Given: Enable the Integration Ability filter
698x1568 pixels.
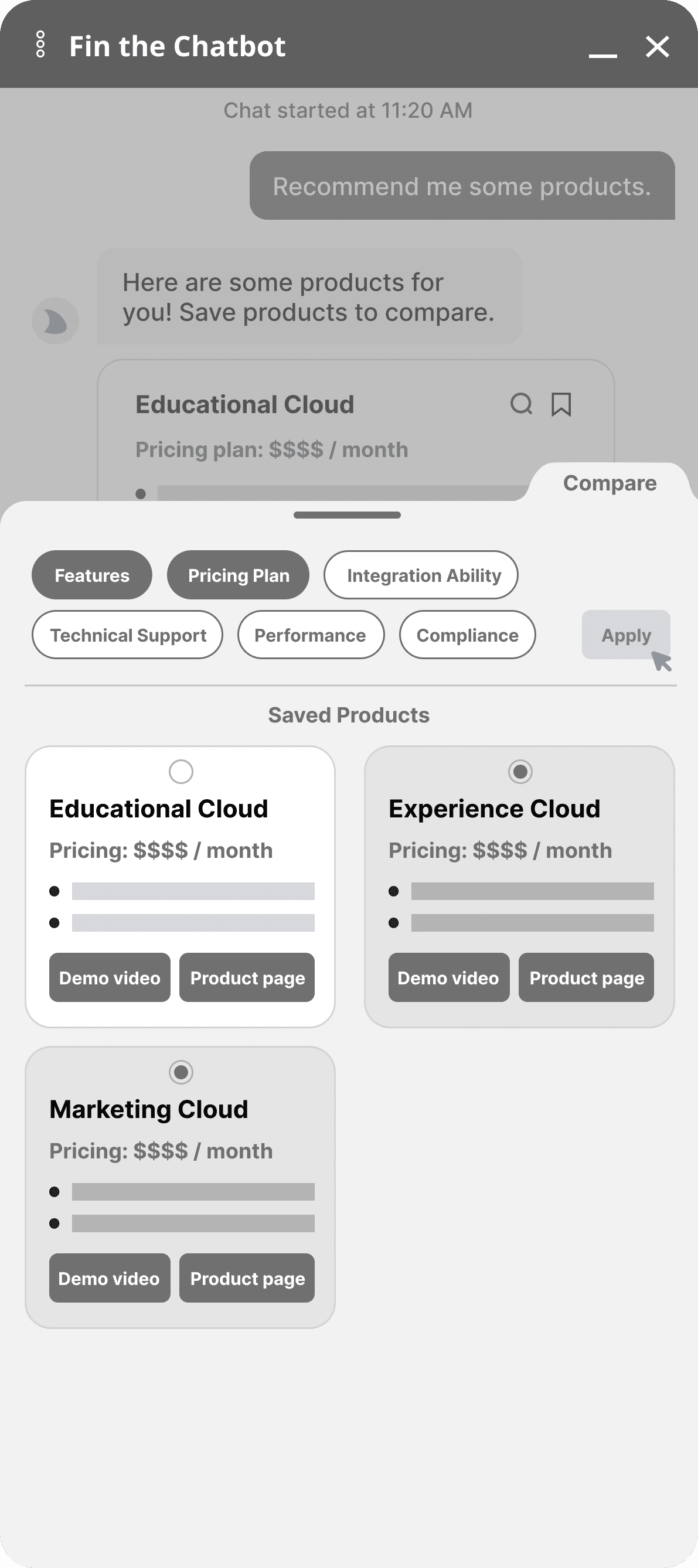Looking at the screenshot, I should 421,575.
